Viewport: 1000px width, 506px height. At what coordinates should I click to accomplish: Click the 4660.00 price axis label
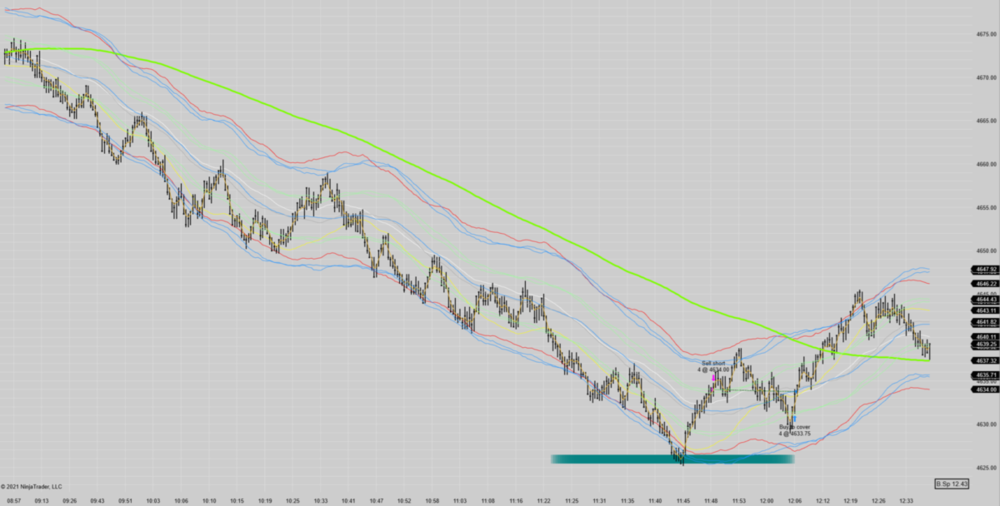click(x=985, y=164)
